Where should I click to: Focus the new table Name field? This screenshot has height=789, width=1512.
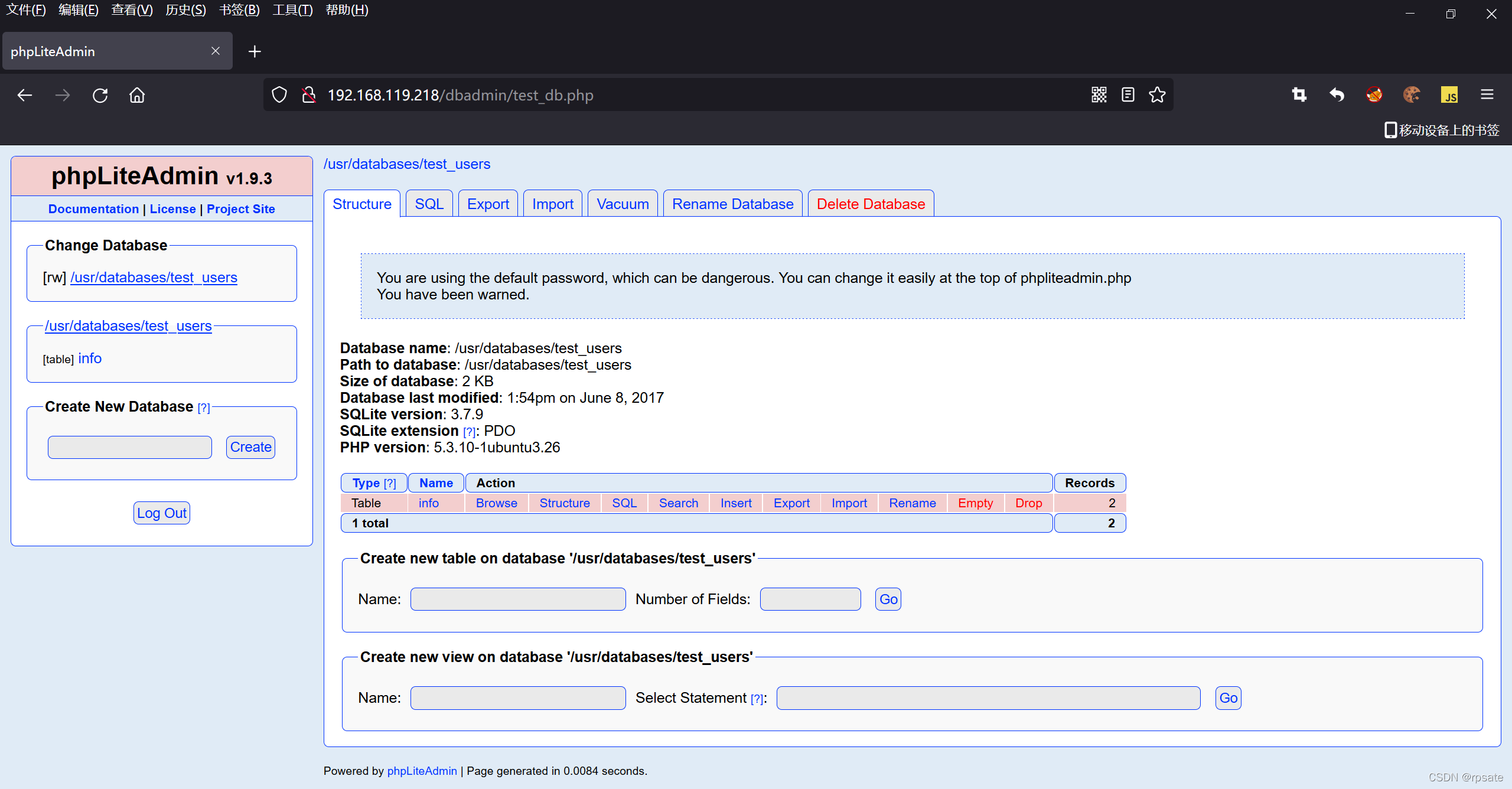tap(518, 599)
